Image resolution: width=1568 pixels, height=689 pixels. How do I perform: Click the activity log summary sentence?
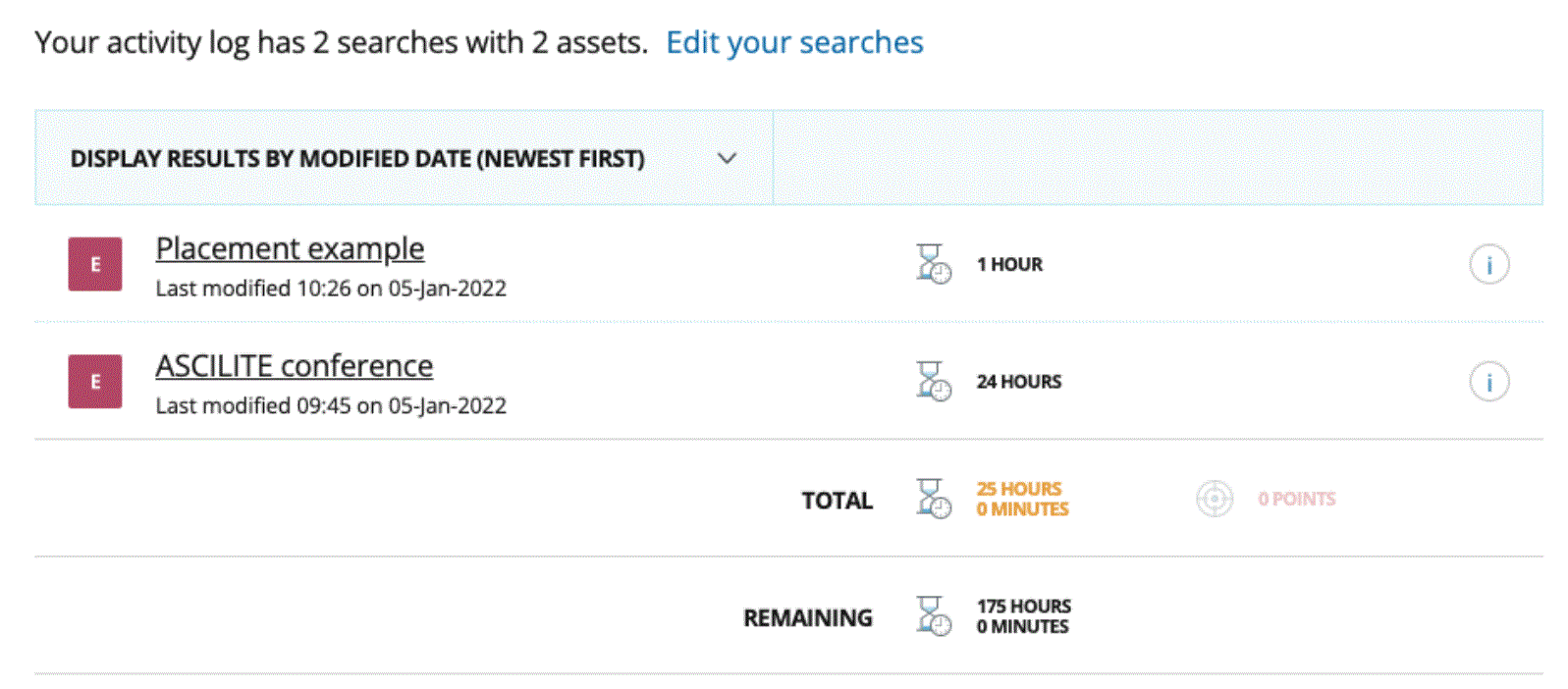click(x=342, y=42)
